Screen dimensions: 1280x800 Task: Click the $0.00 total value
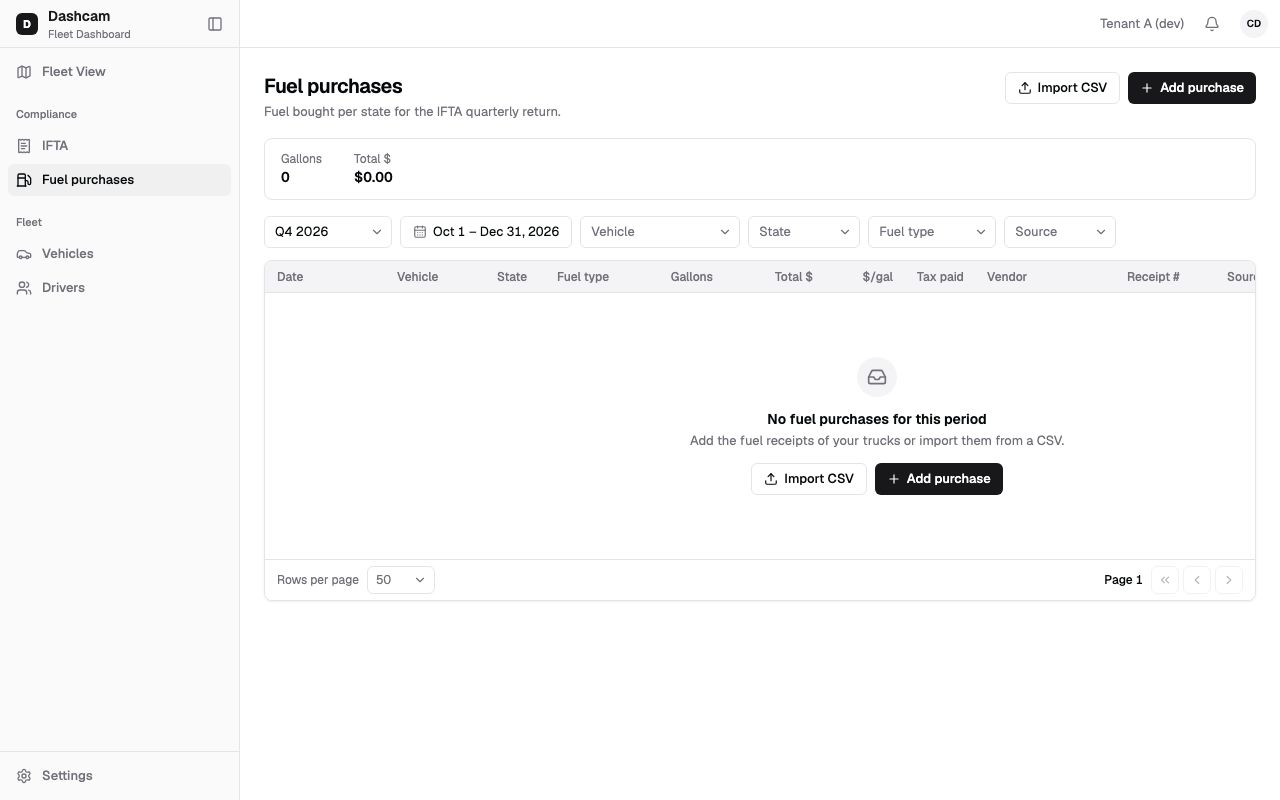[373, 178]
